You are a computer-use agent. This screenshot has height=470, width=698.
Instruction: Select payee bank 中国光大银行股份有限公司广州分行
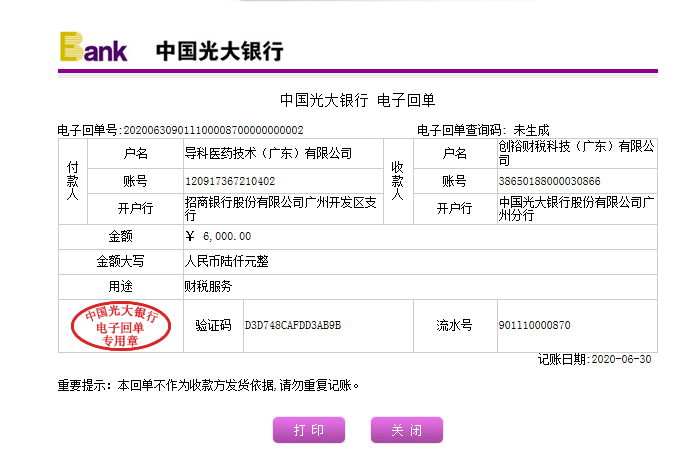point(576,209)
